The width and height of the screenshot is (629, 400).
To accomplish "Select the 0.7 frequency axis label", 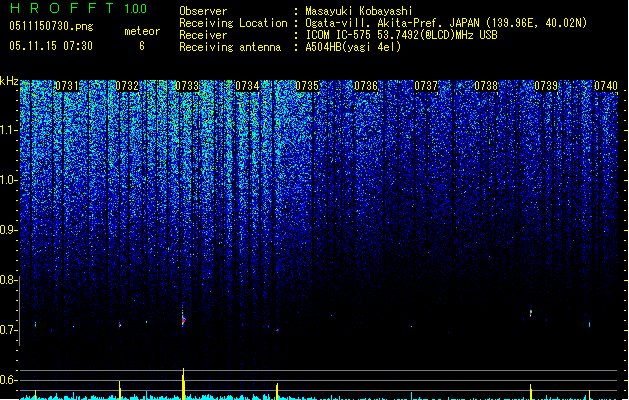I will tap(9, 330).
